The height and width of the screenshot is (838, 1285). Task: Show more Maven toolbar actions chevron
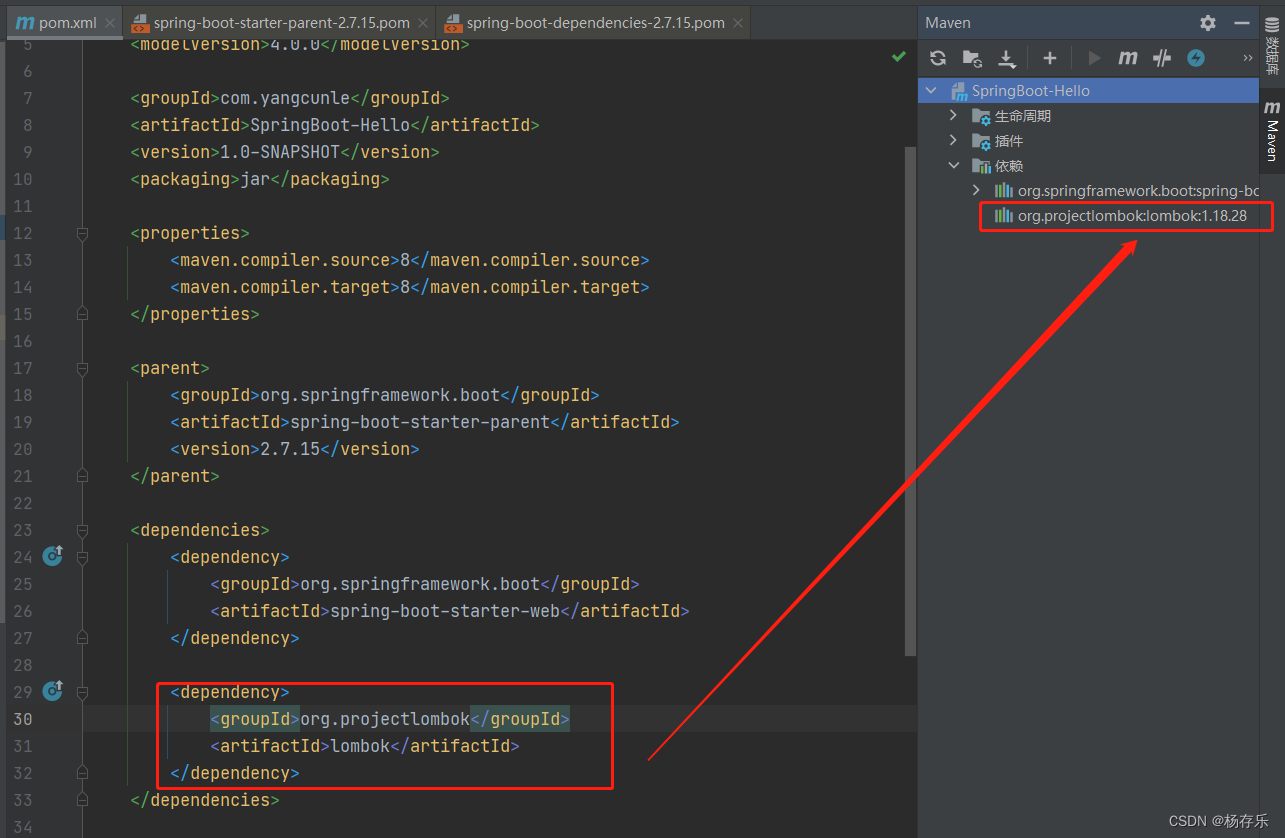[1247, 58]
